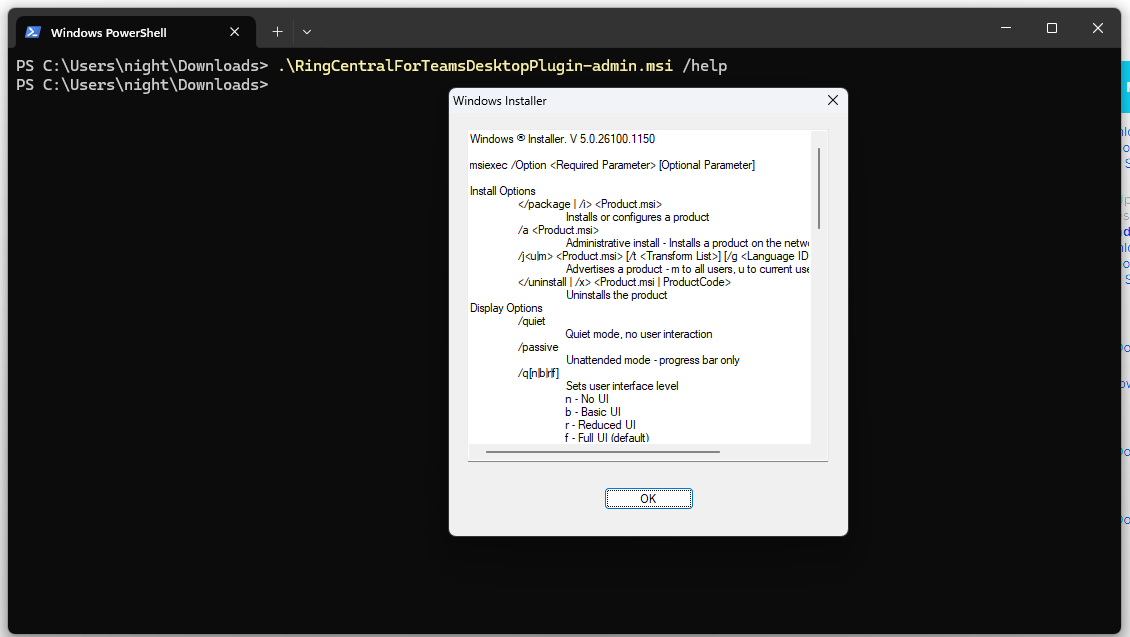The height and width of the screenshot is (637, 1130).
Task: Click the PowerShell icon in tab
Action: pos(32,32)
